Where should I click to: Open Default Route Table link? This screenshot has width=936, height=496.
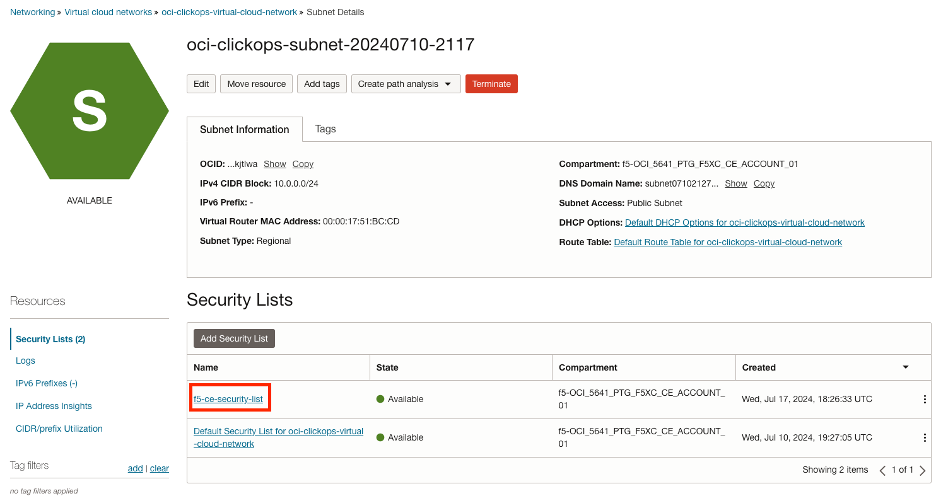point(727,242)
